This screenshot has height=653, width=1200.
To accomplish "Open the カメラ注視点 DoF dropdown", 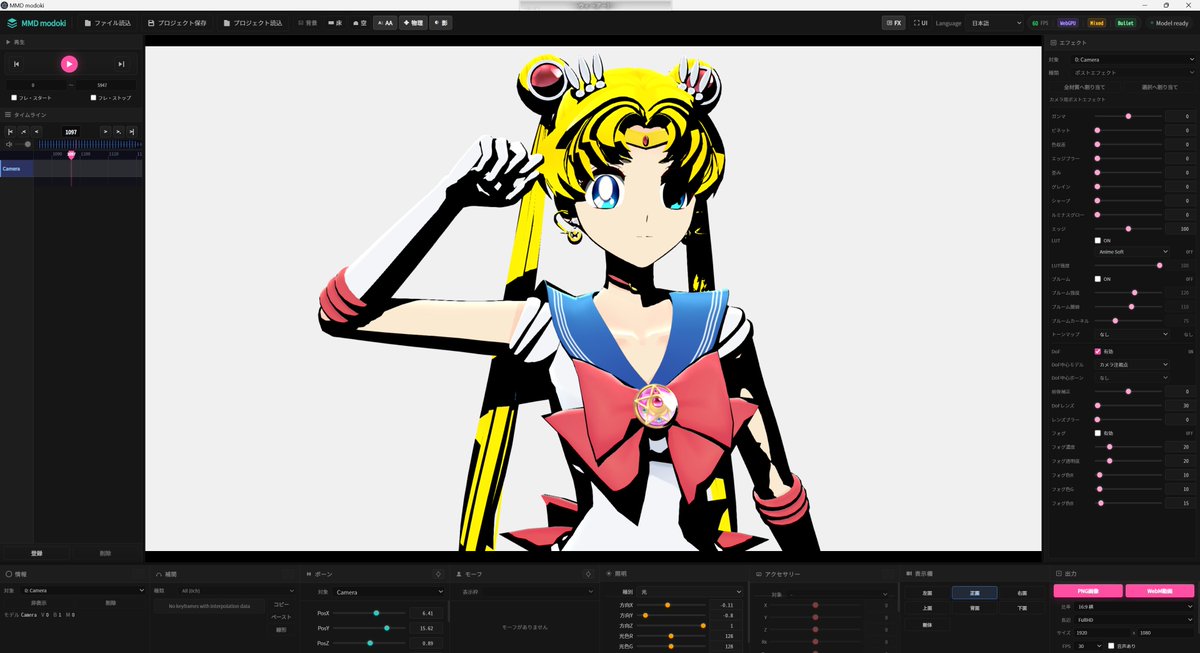I will (x=1132, y=365).
